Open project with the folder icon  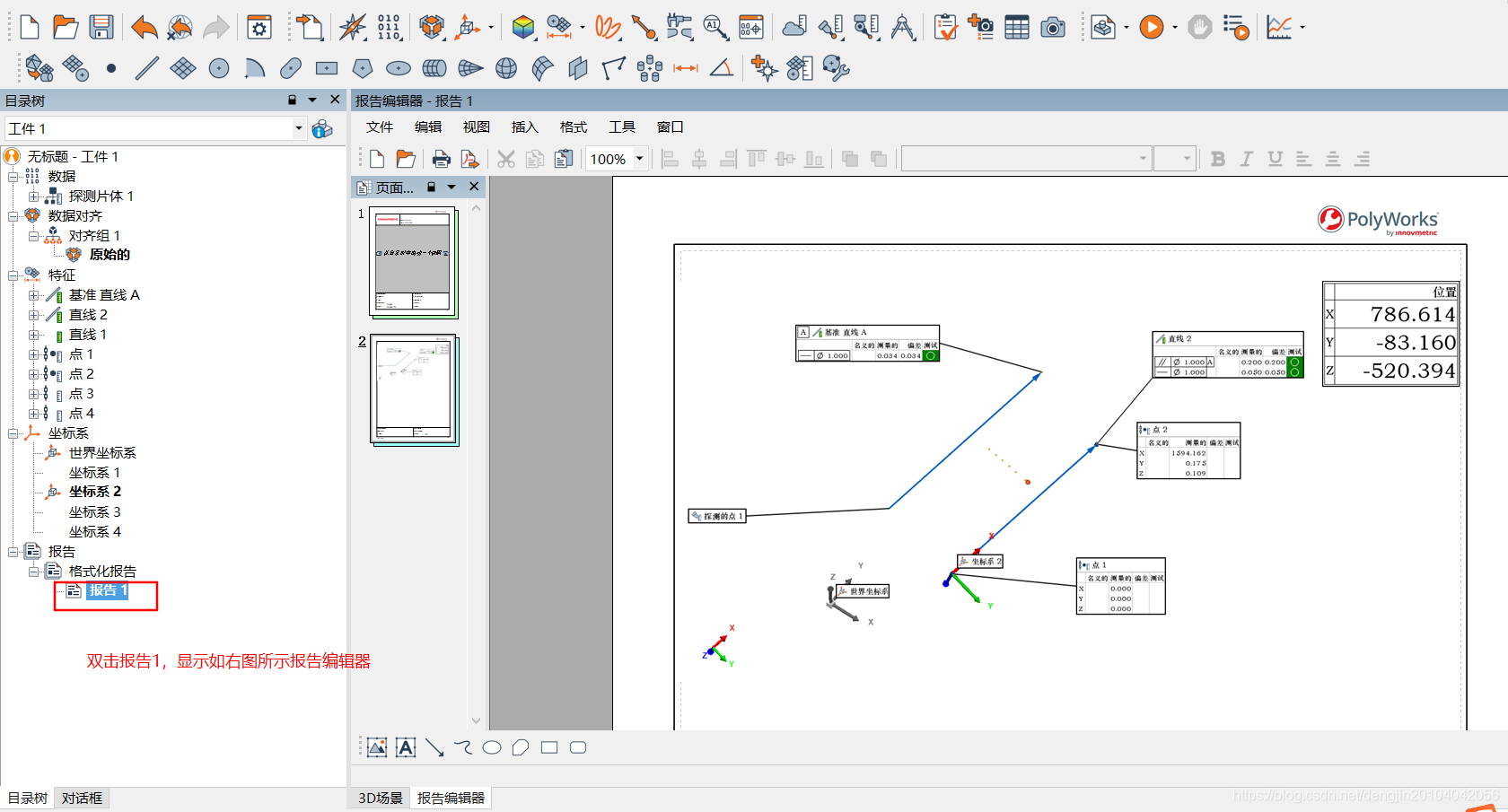point(65,28)
